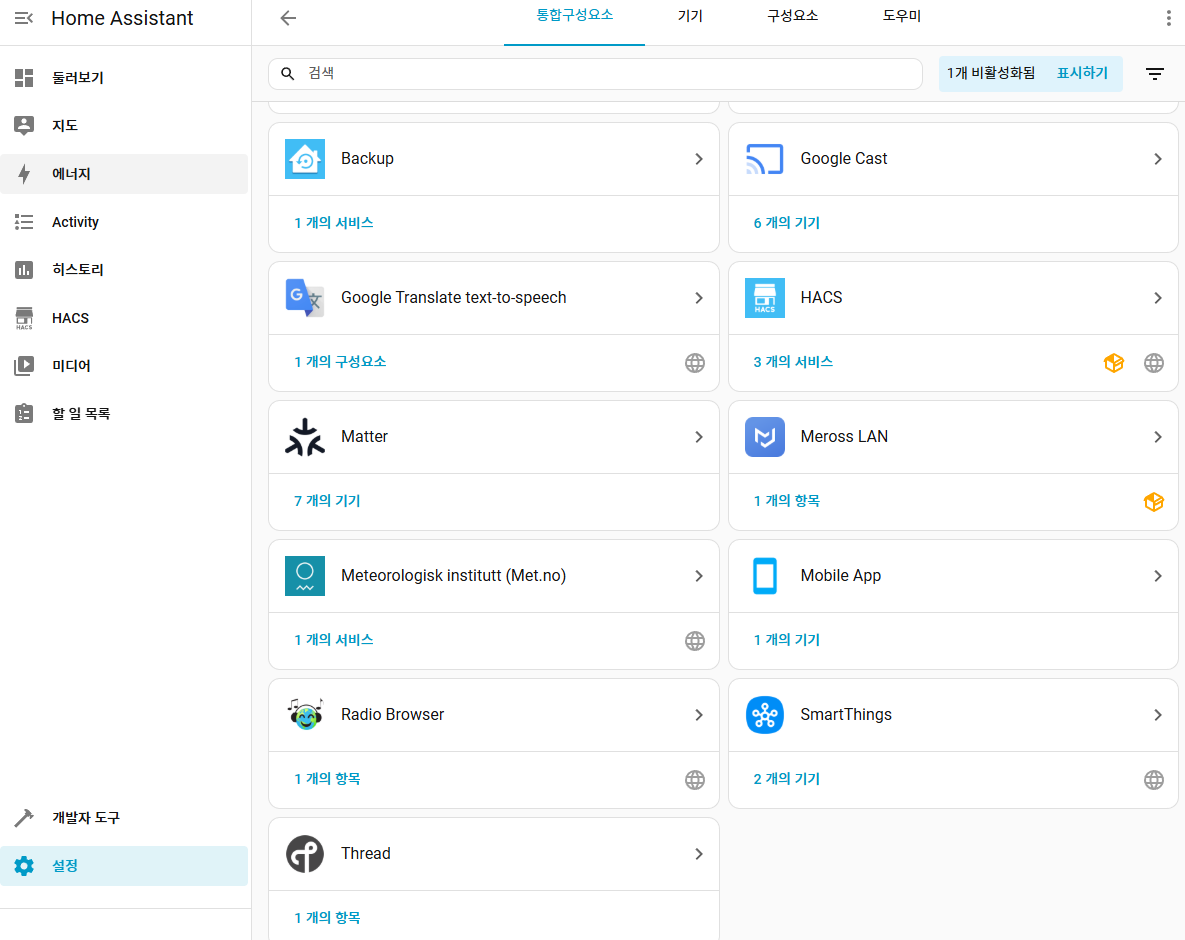This screenshot has width=1185, height=940.
Task: Open 1 개의 기기 link on Mobile App
Action: (x=787, y=640)
